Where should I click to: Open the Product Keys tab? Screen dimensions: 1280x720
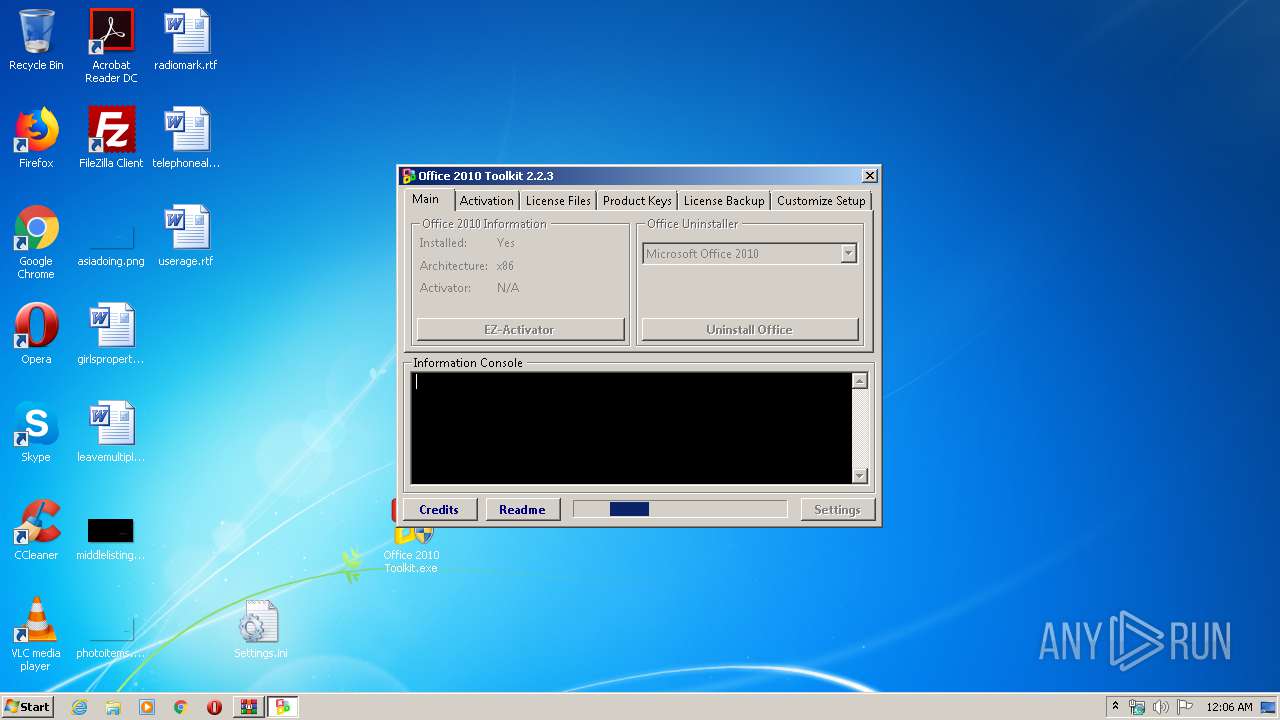tap(637, 200)
